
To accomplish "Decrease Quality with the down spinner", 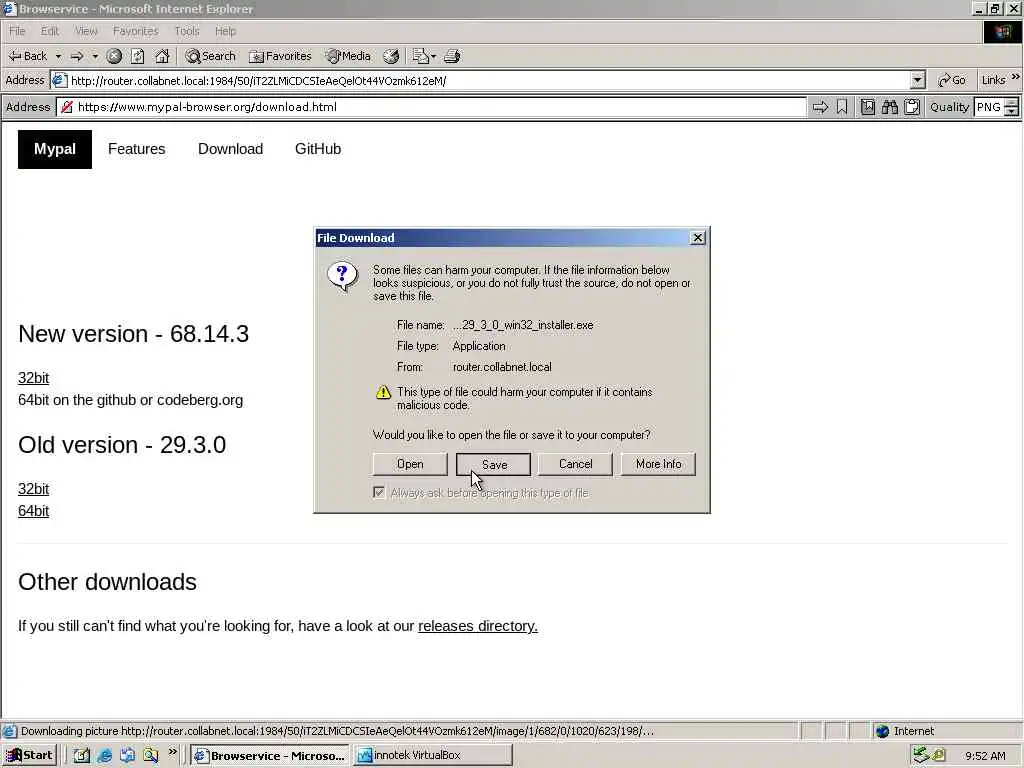I will click(1012, 112).
